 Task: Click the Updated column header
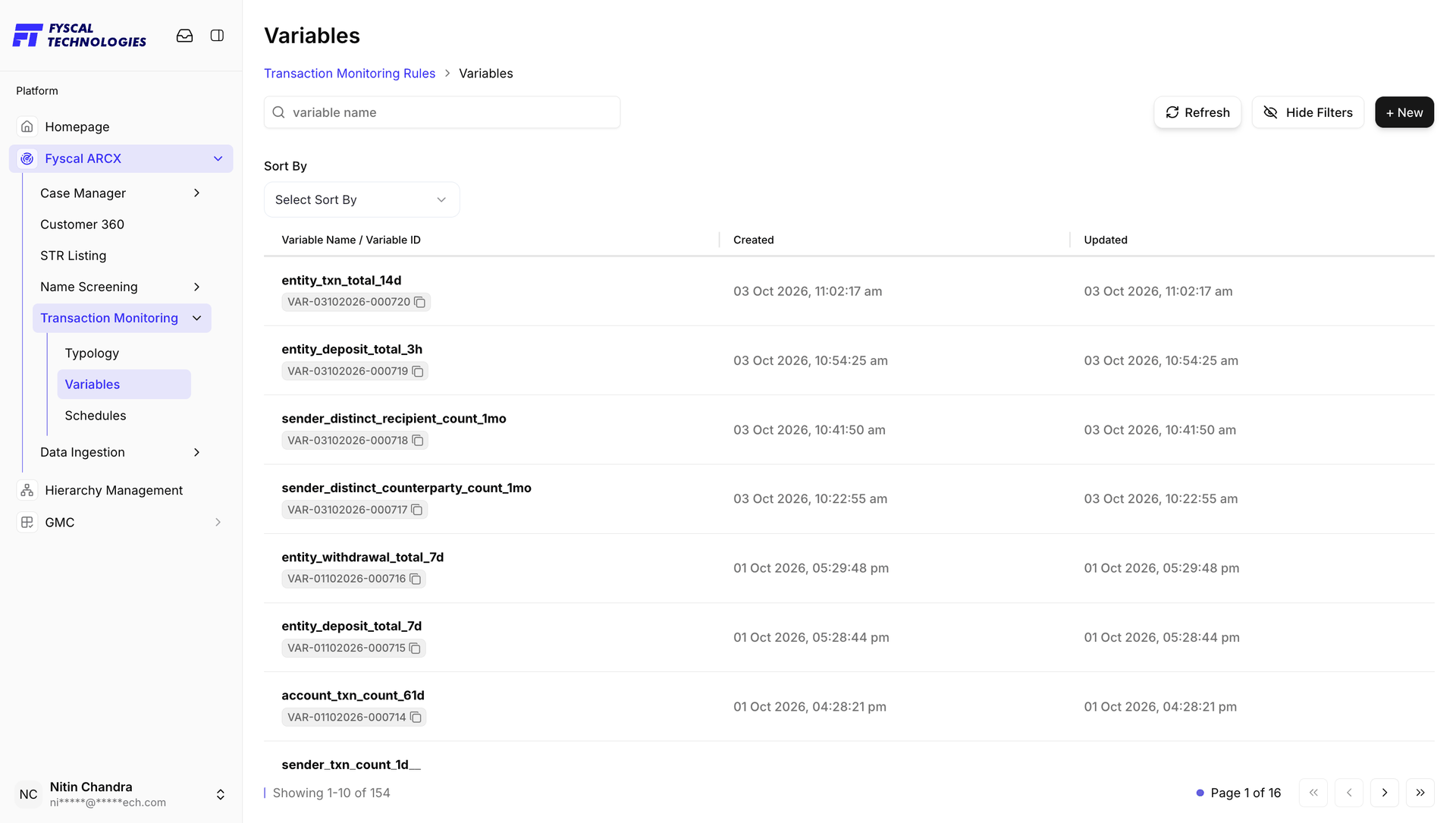point(1105,240)
